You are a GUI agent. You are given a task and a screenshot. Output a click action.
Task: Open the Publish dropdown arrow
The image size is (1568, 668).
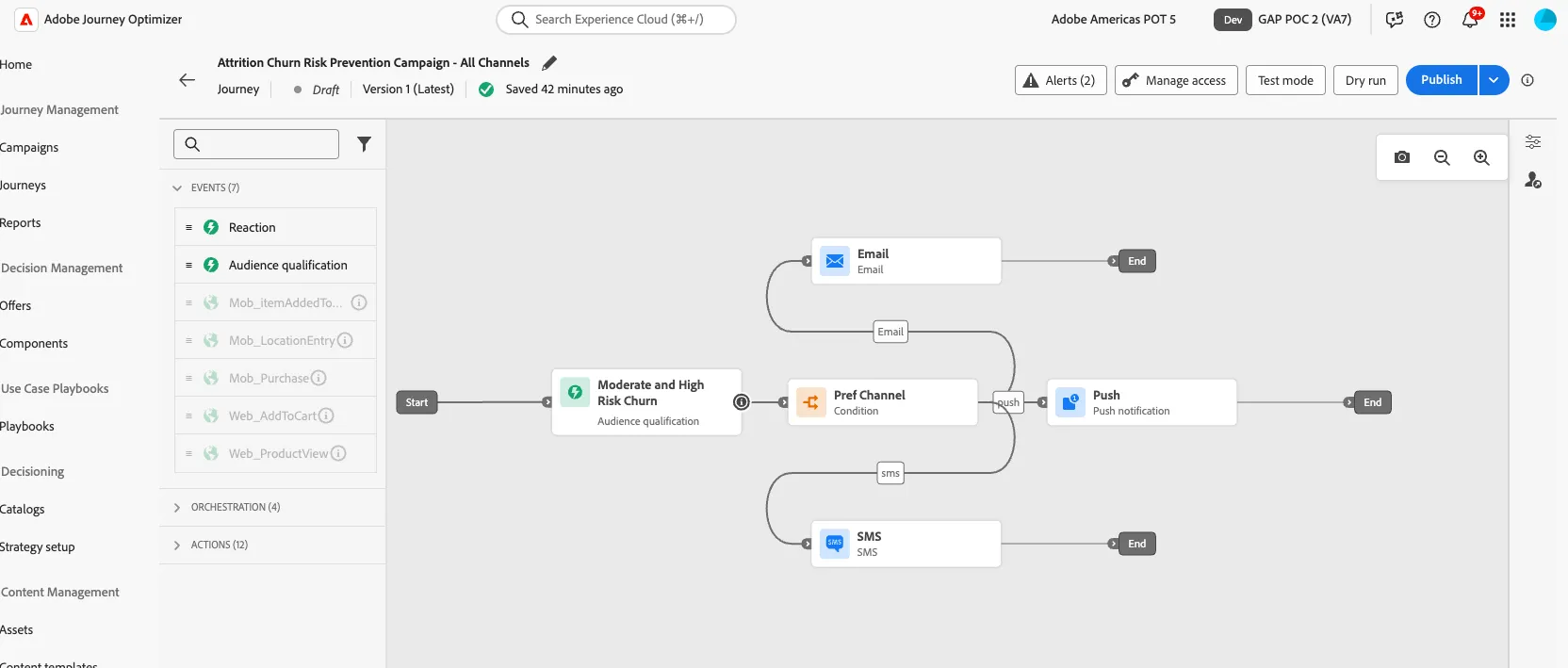1494,80
